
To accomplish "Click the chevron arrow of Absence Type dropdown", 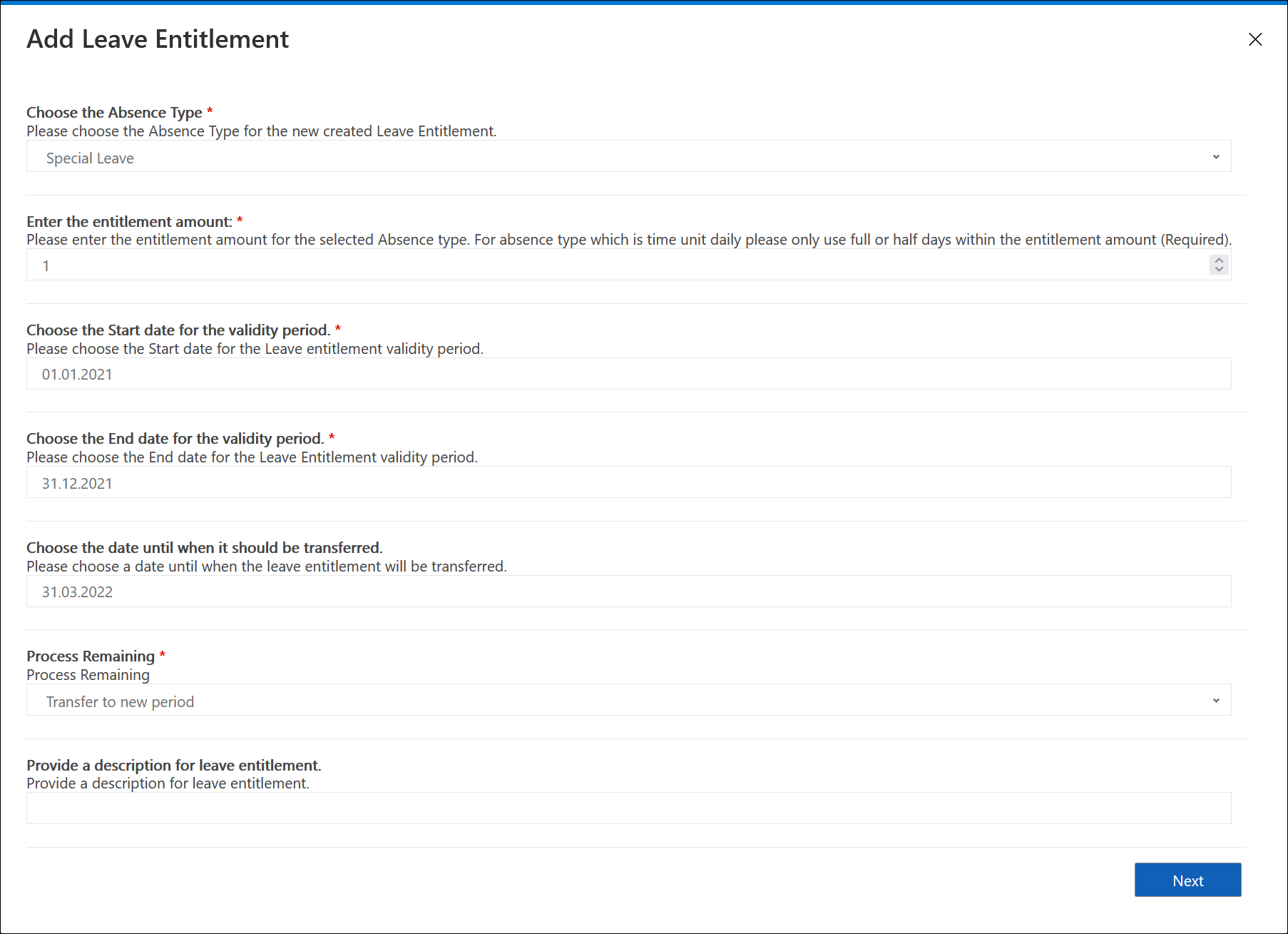I will pos(1216,157).
